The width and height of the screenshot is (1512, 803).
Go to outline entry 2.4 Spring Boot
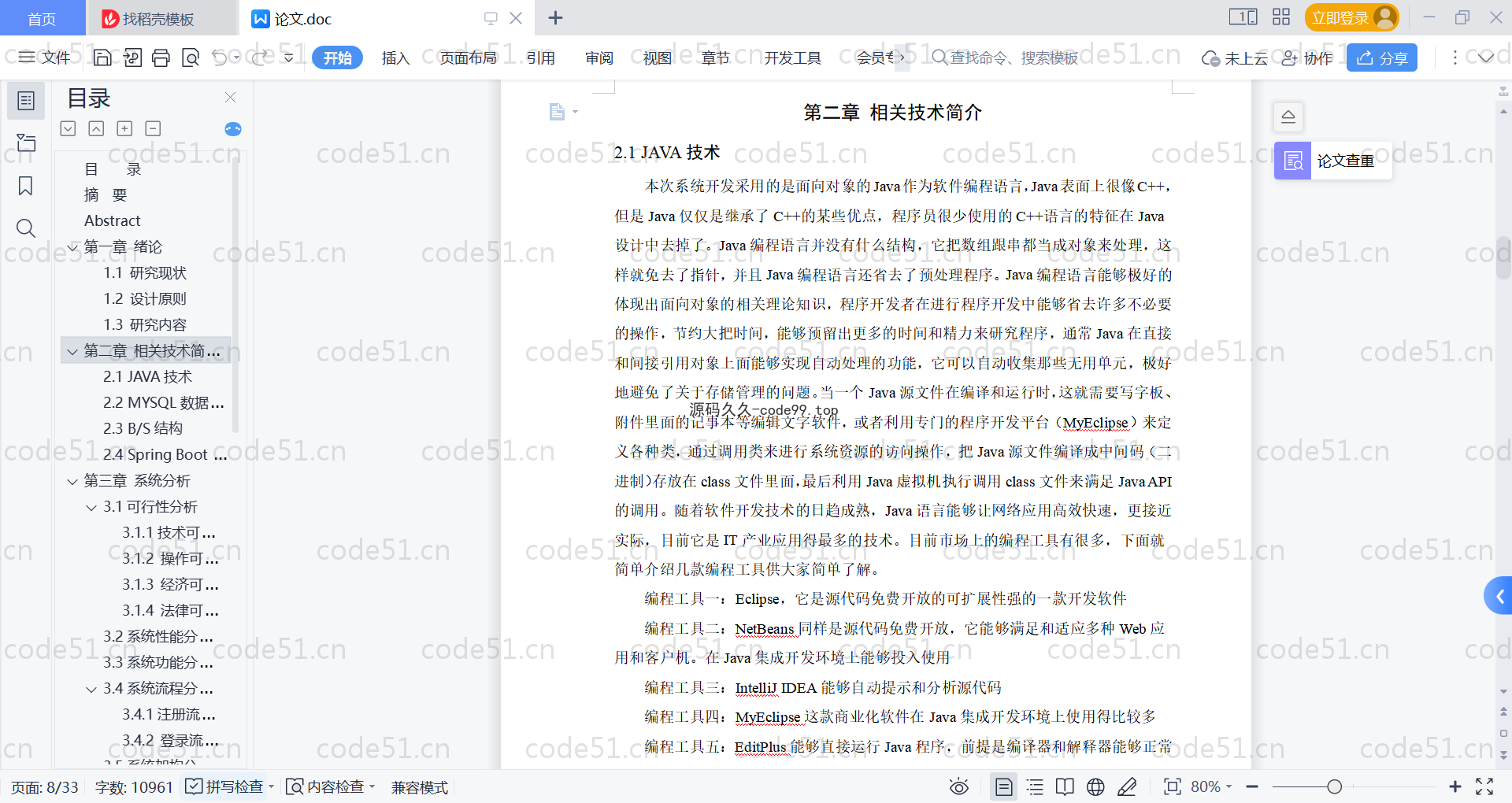click(x=165, y=454)
